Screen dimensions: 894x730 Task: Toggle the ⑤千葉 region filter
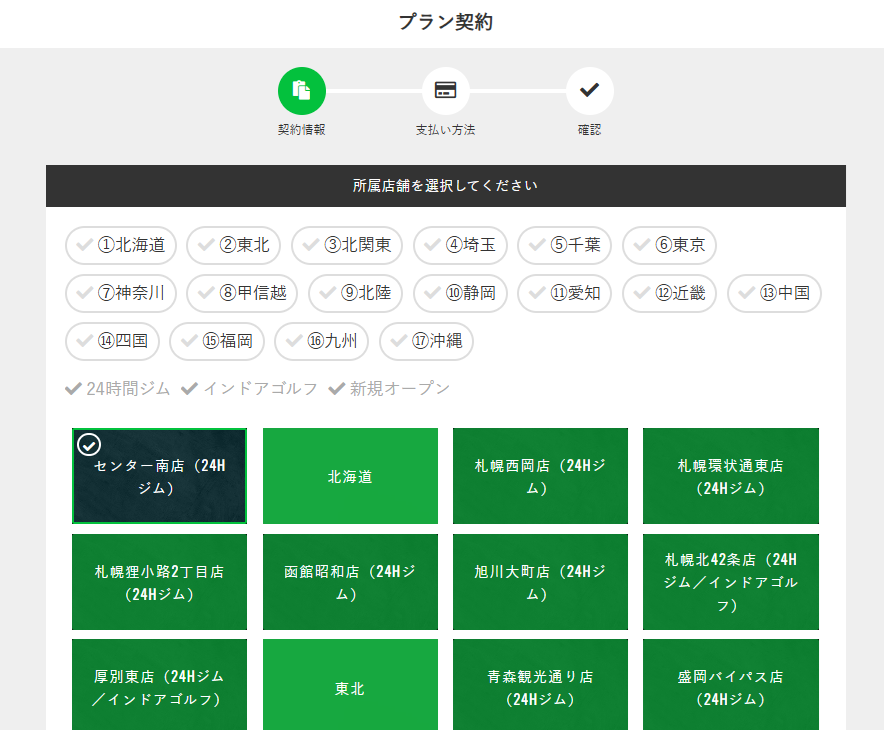pos(564,245)
